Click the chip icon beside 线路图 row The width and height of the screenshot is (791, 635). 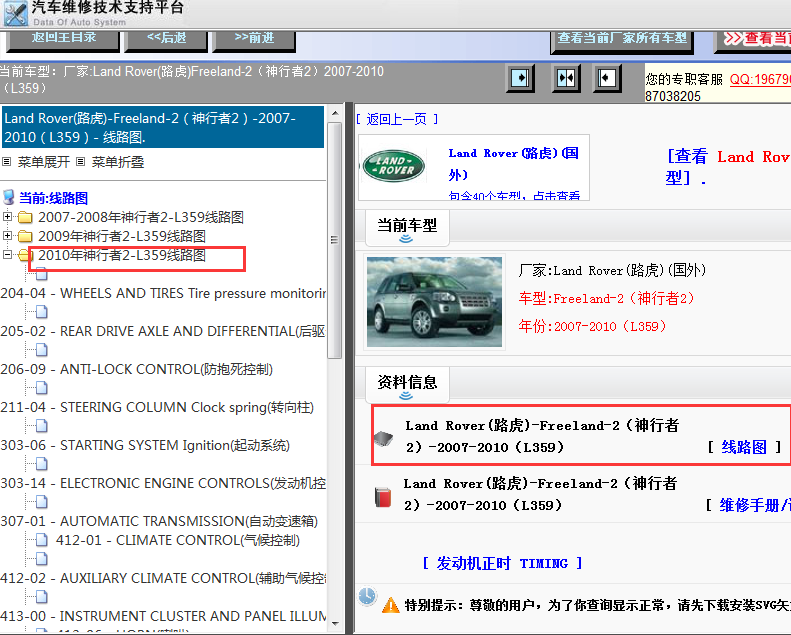(383, 438)
